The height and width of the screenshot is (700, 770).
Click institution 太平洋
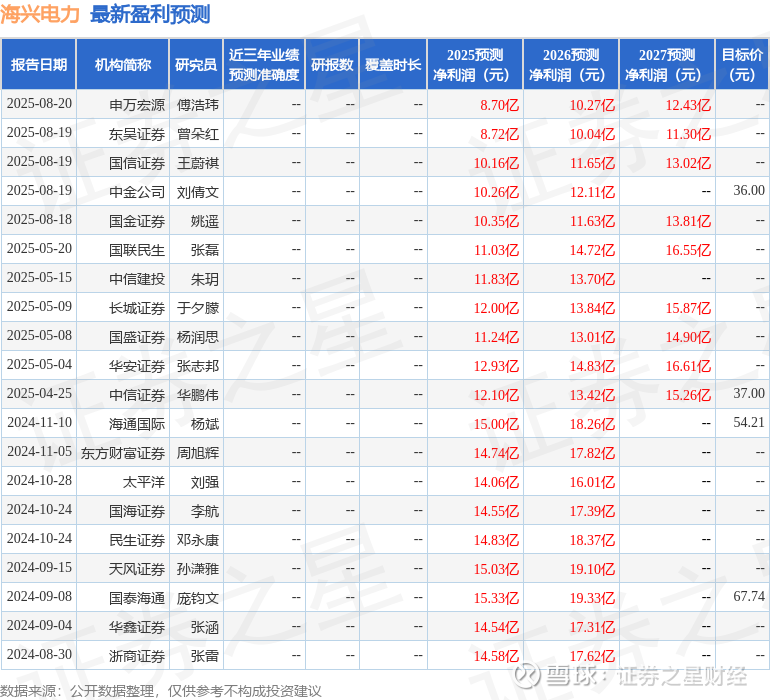(x=144, y=481)
